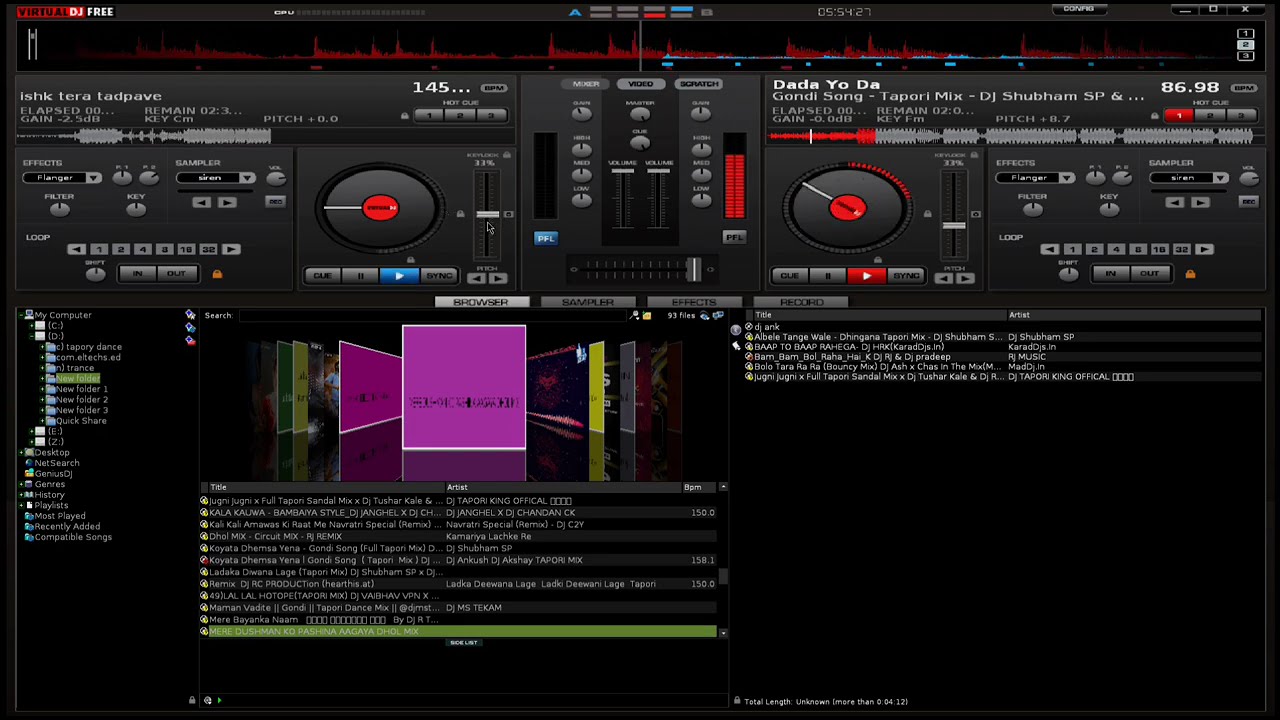
Task: Toggle left deck PFL headphone cue
Action: point(545,238)
